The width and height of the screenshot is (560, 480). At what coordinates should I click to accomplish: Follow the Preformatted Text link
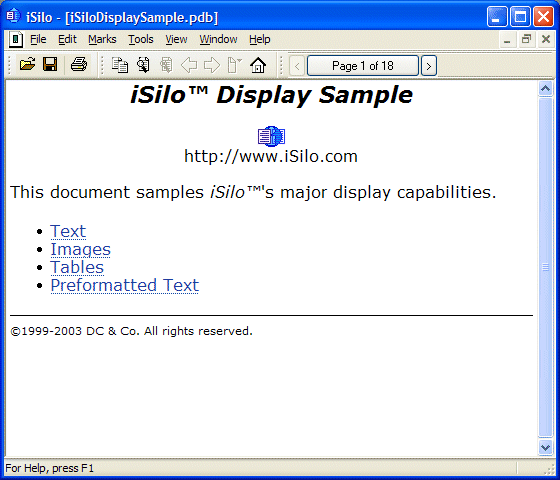click(125, 285)
